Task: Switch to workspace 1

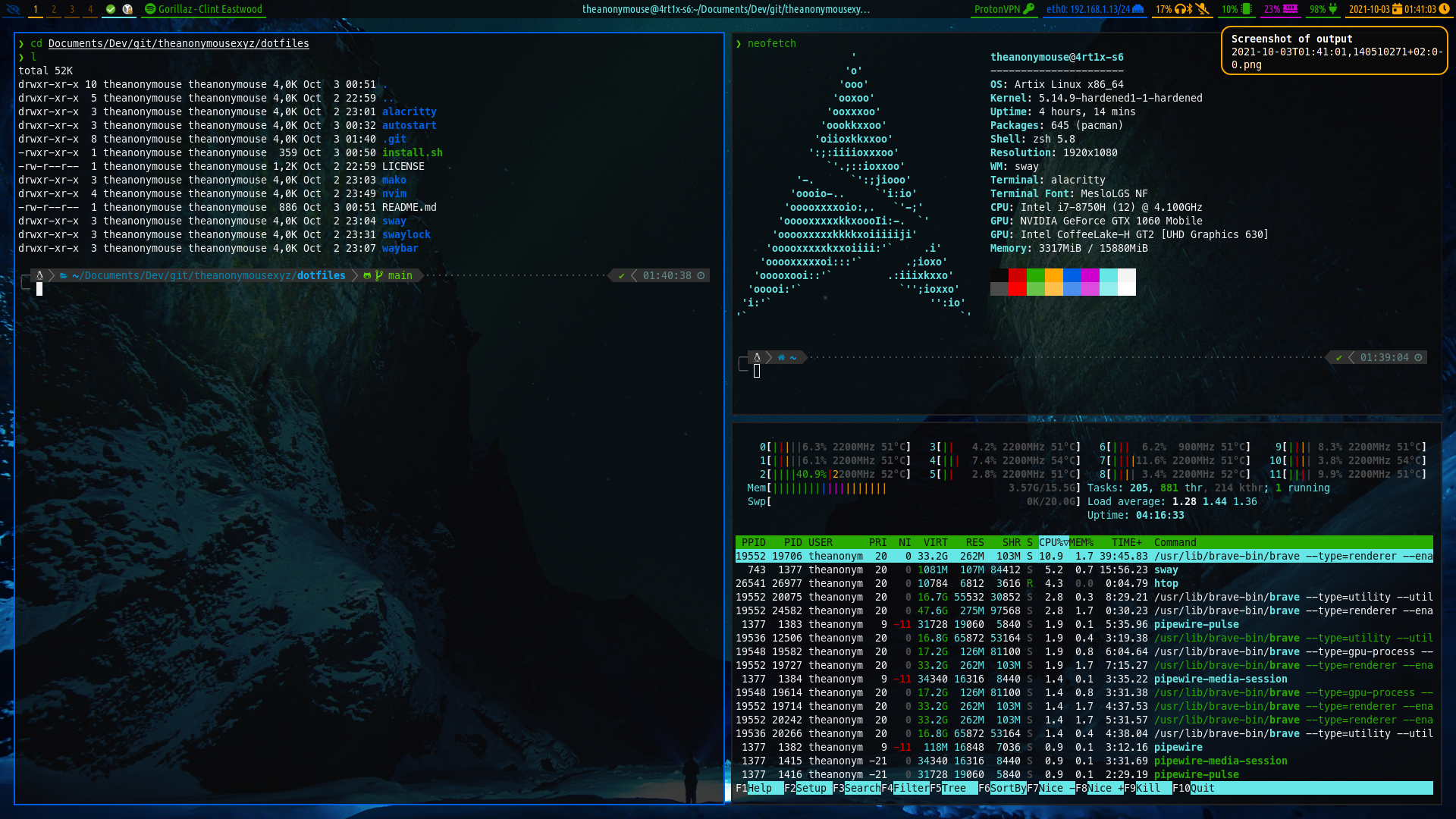Action: pos(35,9)
